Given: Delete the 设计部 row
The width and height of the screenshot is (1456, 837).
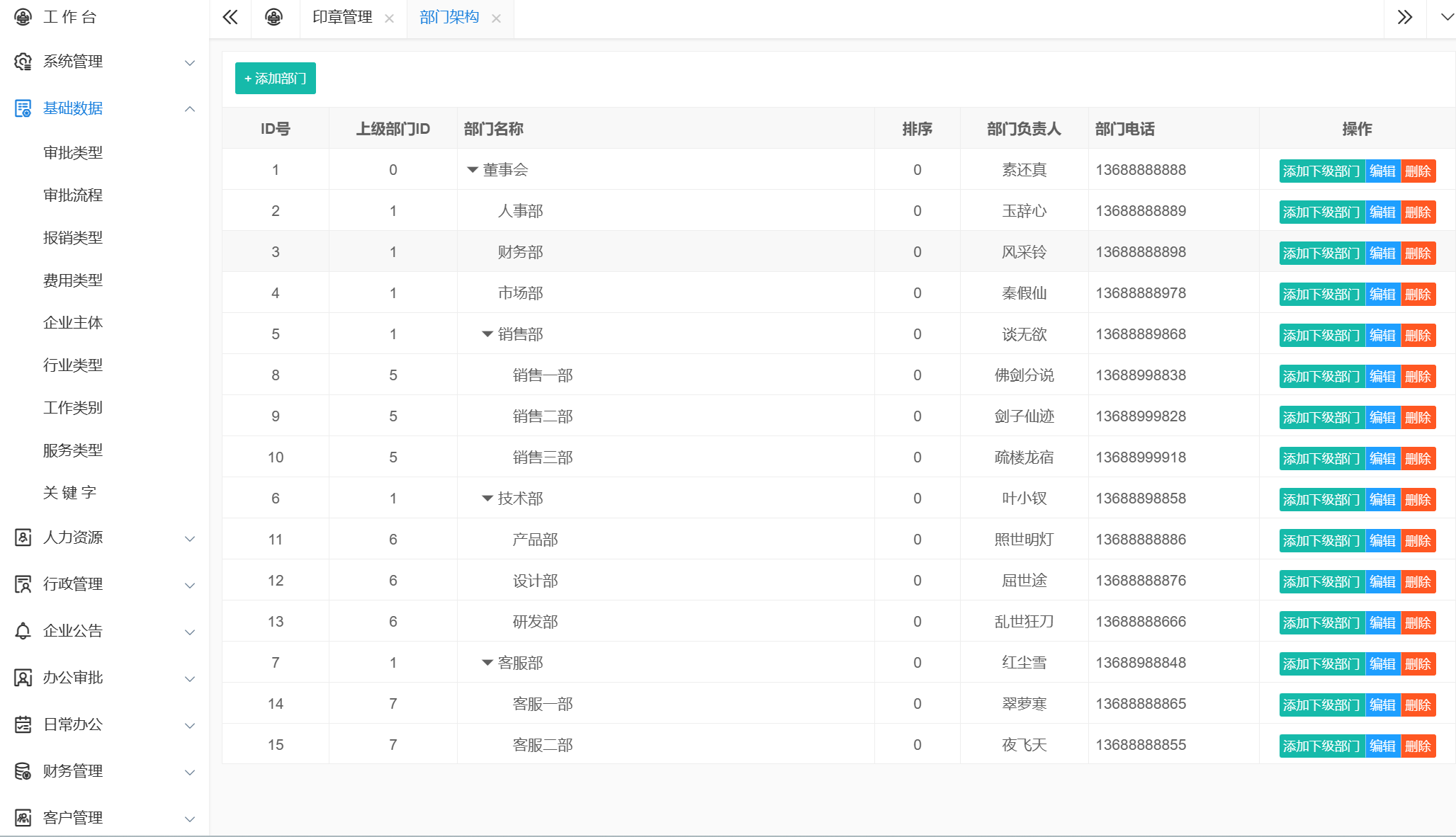Looking at the screenshot, I should pyautogui.click(x=1418, y=582).
